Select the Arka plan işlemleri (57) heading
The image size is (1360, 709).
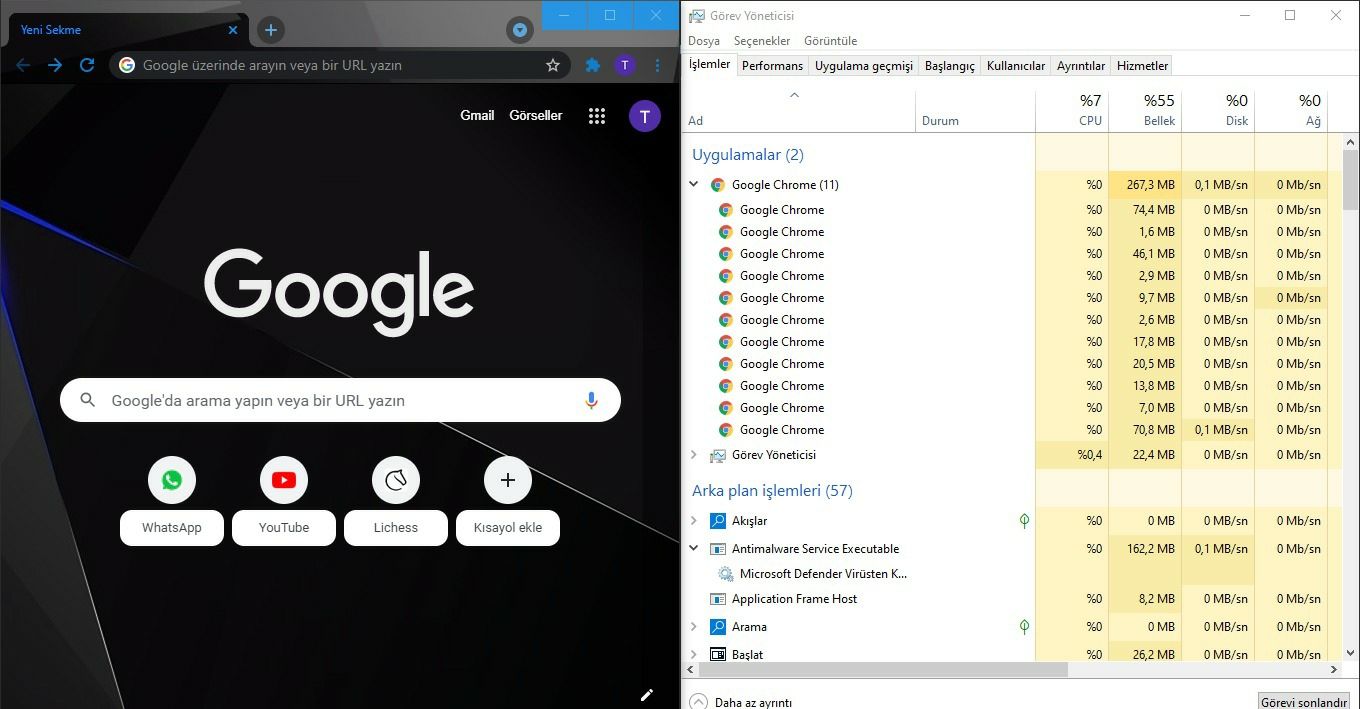(772, 491)
